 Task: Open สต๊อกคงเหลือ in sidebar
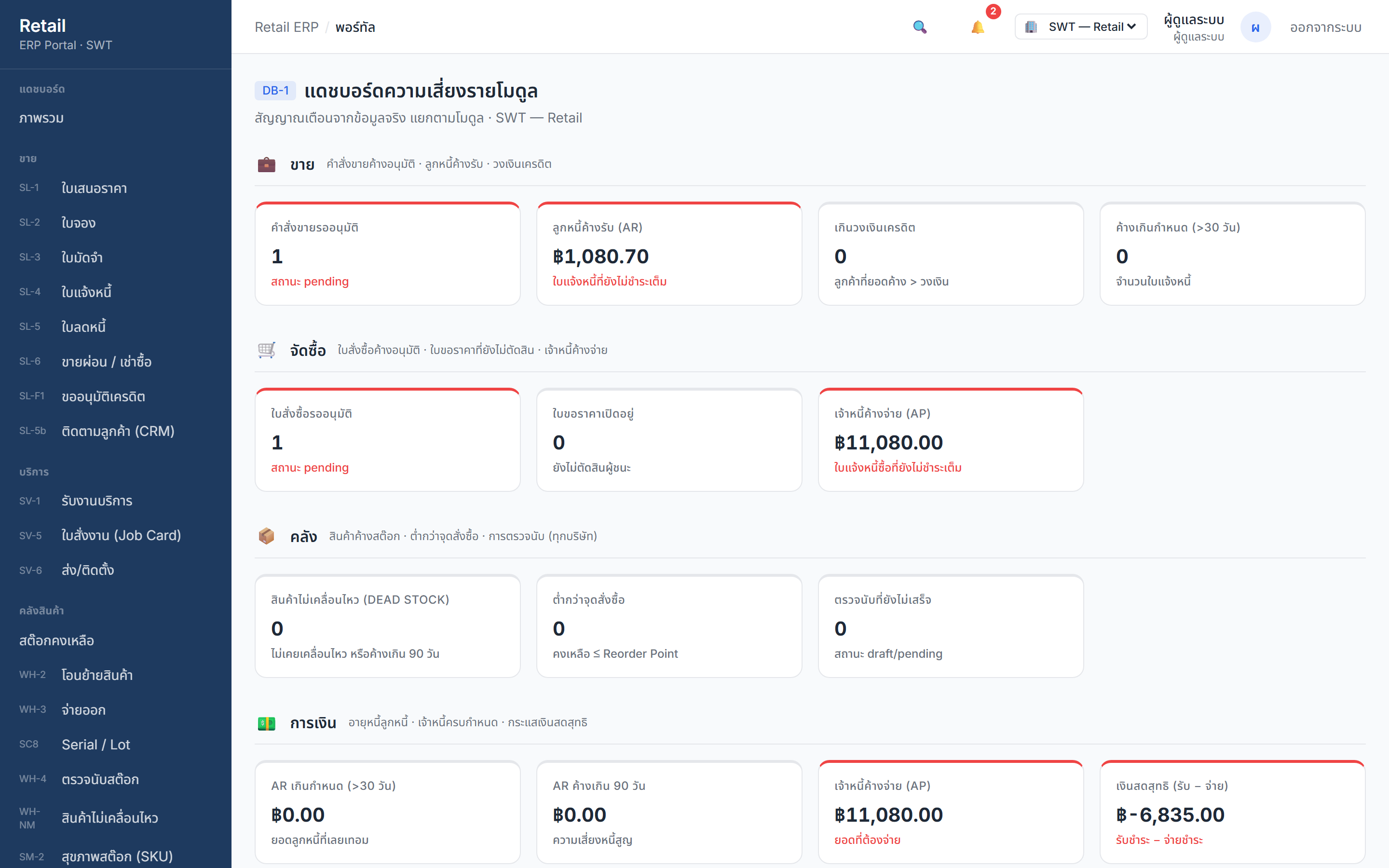click(115, 641)
